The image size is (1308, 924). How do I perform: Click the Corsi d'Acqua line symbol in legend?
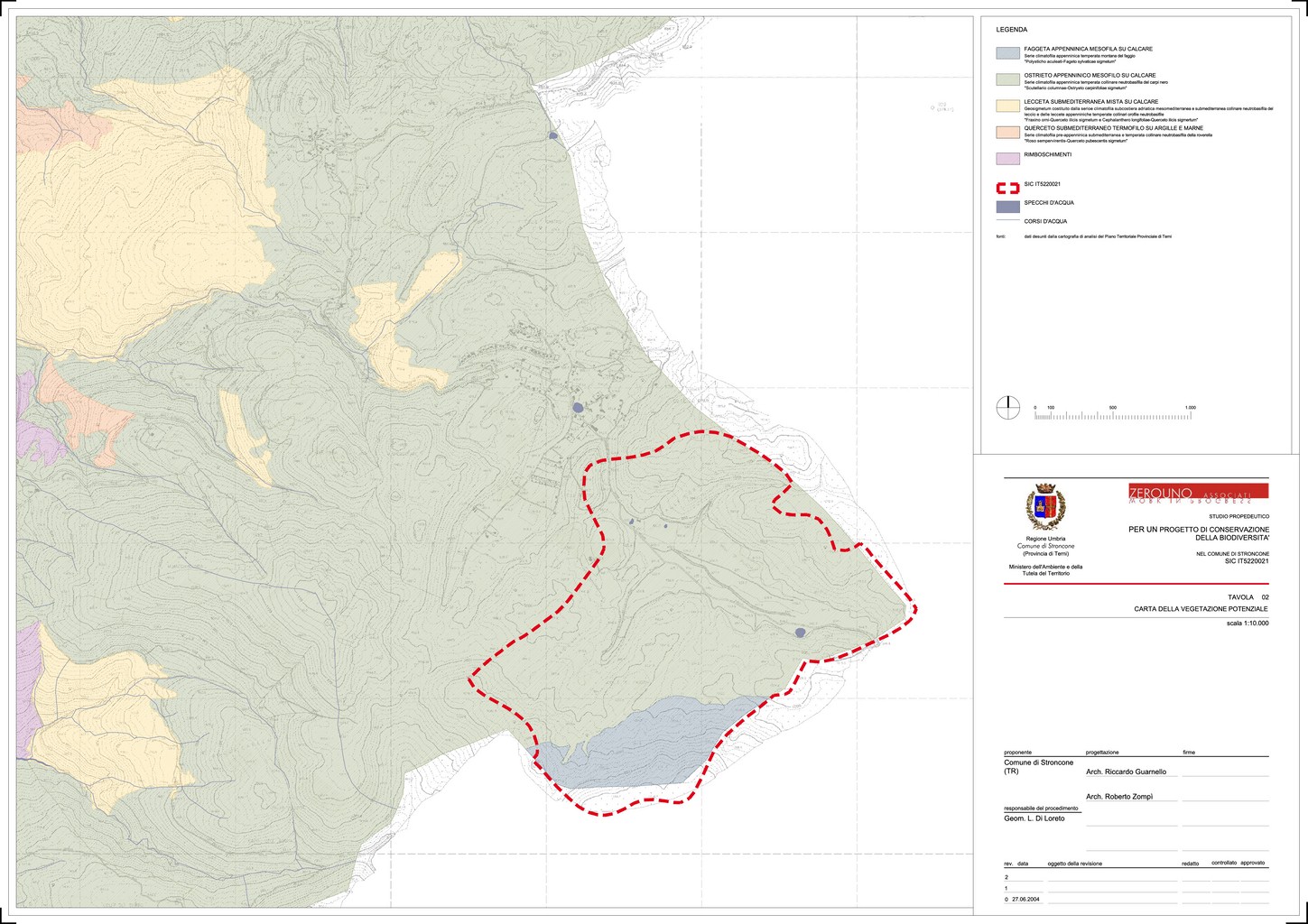1007,220
